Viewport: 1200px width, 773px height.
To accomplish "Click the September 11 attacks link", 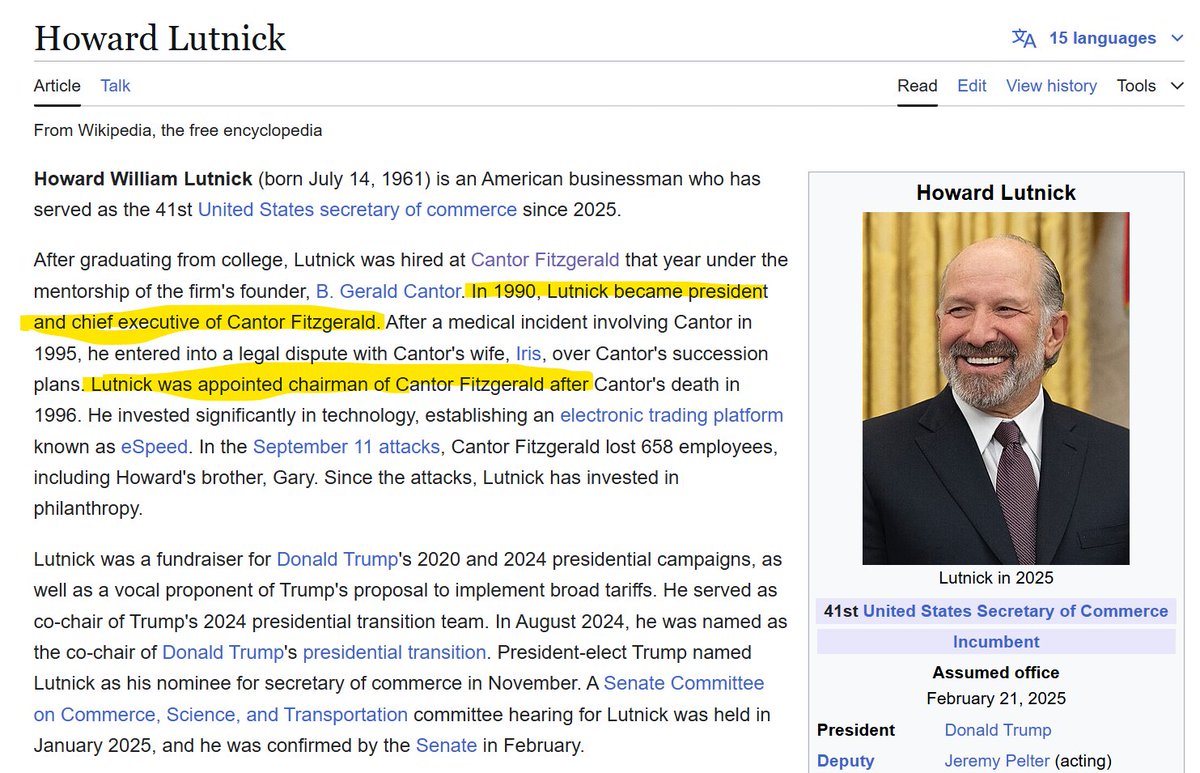I will click(346, 446).
